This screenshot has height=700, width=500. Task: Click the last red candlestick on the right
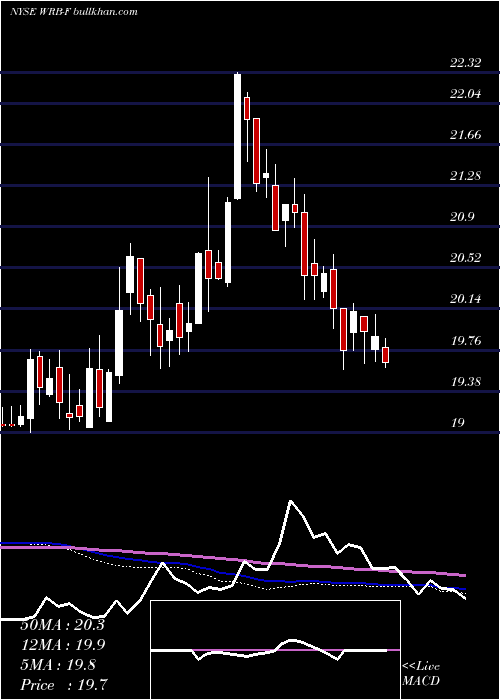(386, 355)
